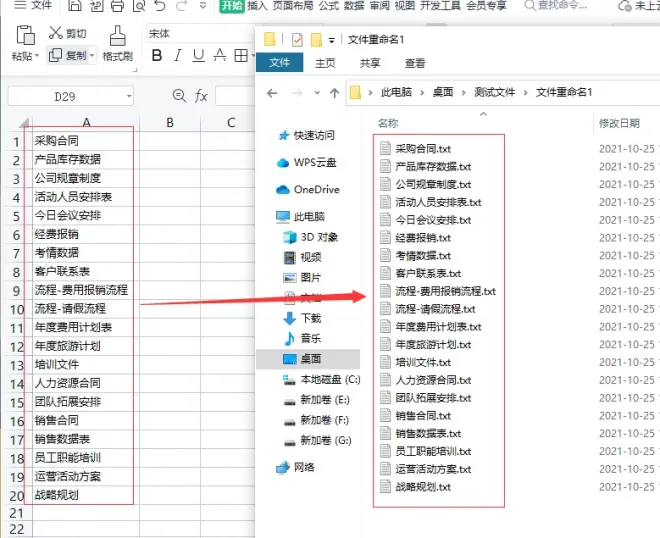
Task: Open the Paste (粘贴) dropdown arrow
Action: pyautogui.click(x=37, y=56)
